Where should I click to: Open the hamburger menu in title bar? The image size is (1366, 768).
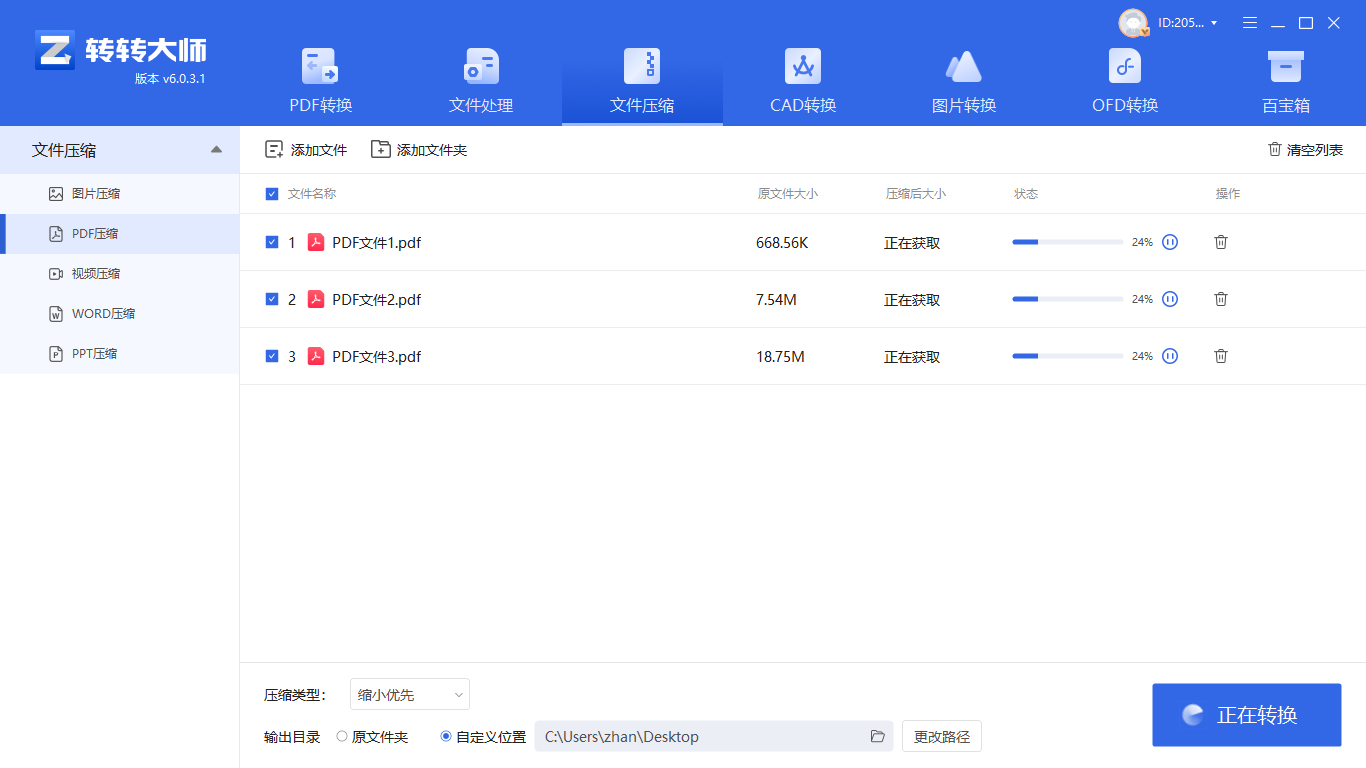pyautogui.click(x=1250, y=23)
